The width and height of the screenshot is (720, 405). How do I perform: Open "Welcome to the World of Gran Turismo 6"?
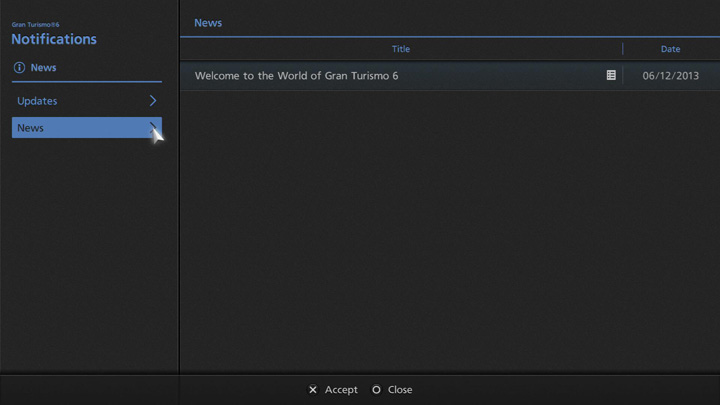[296, 76]
